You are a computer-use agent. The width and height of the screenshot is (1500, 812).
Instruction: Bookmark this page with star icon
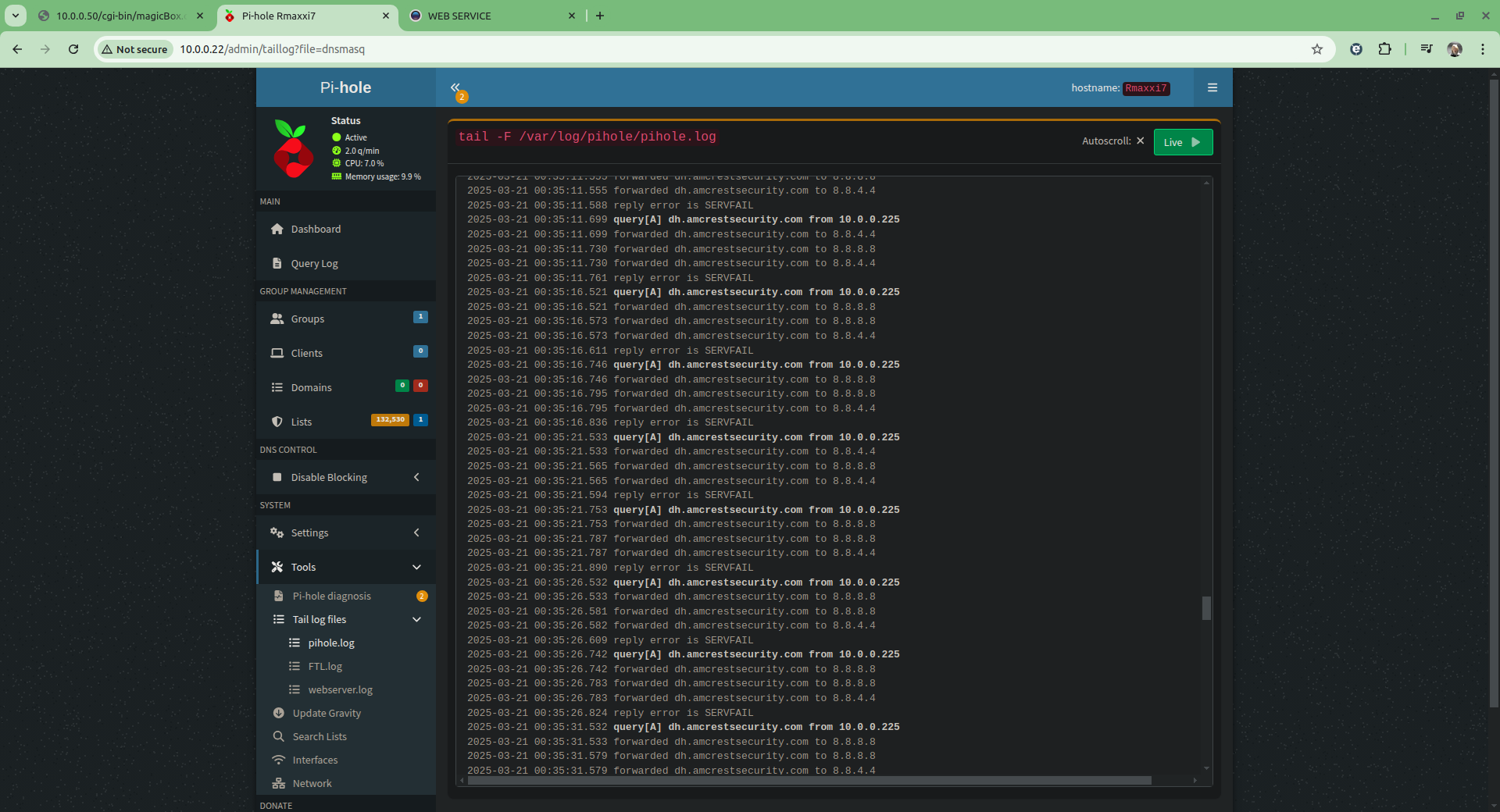(1317, 49)
